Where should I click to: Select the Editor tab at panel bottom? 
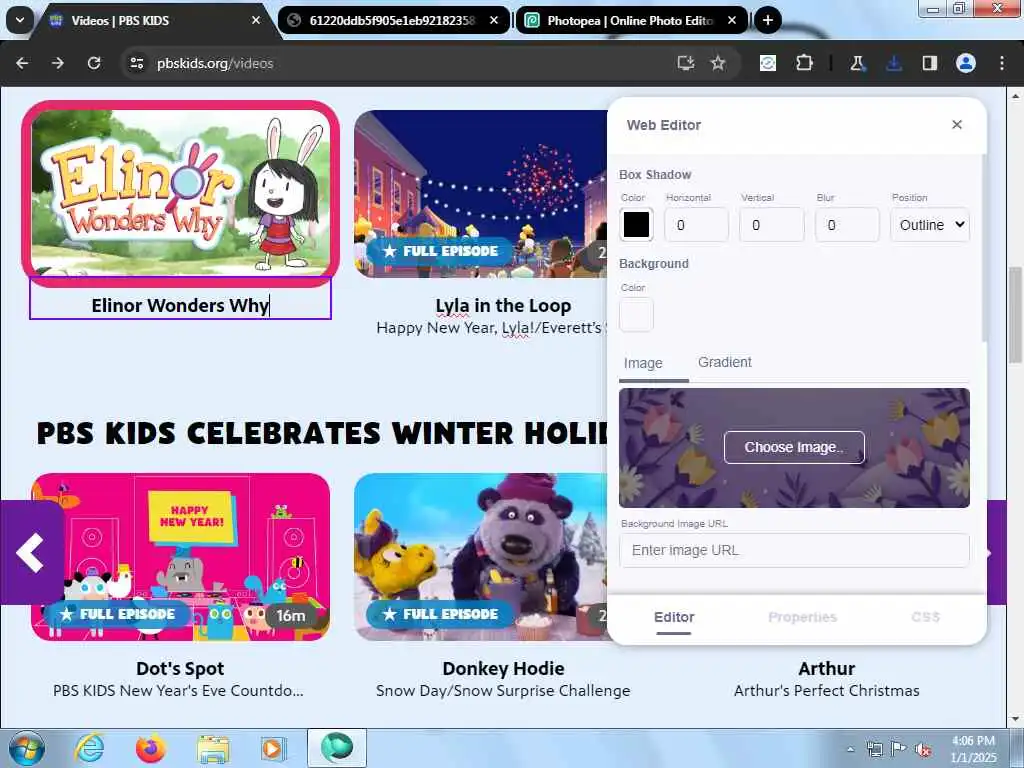674,617
